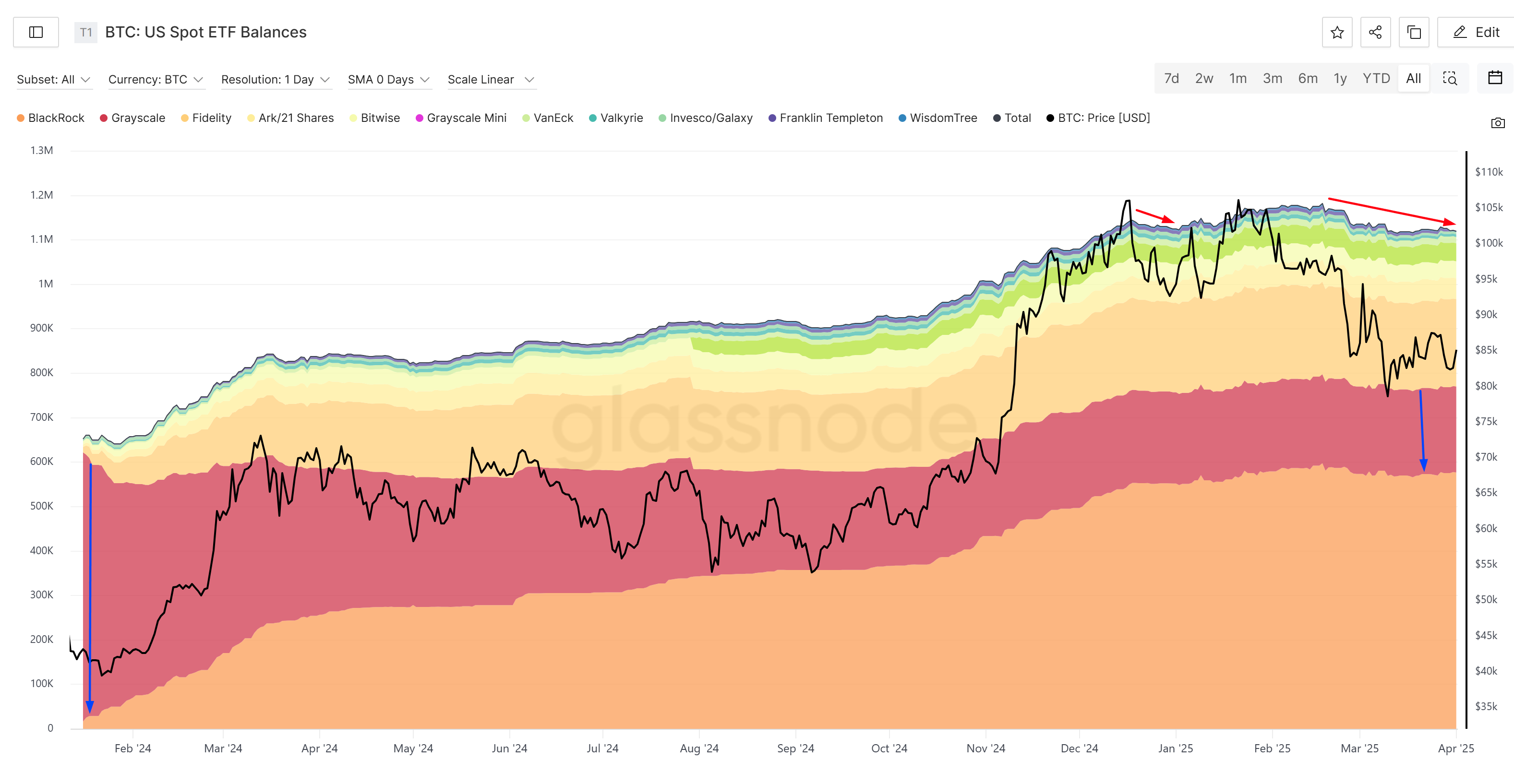Expand the Resolution: 1 Day dropdown
This screenshot has height=784, width=1514.
point(275,79)
